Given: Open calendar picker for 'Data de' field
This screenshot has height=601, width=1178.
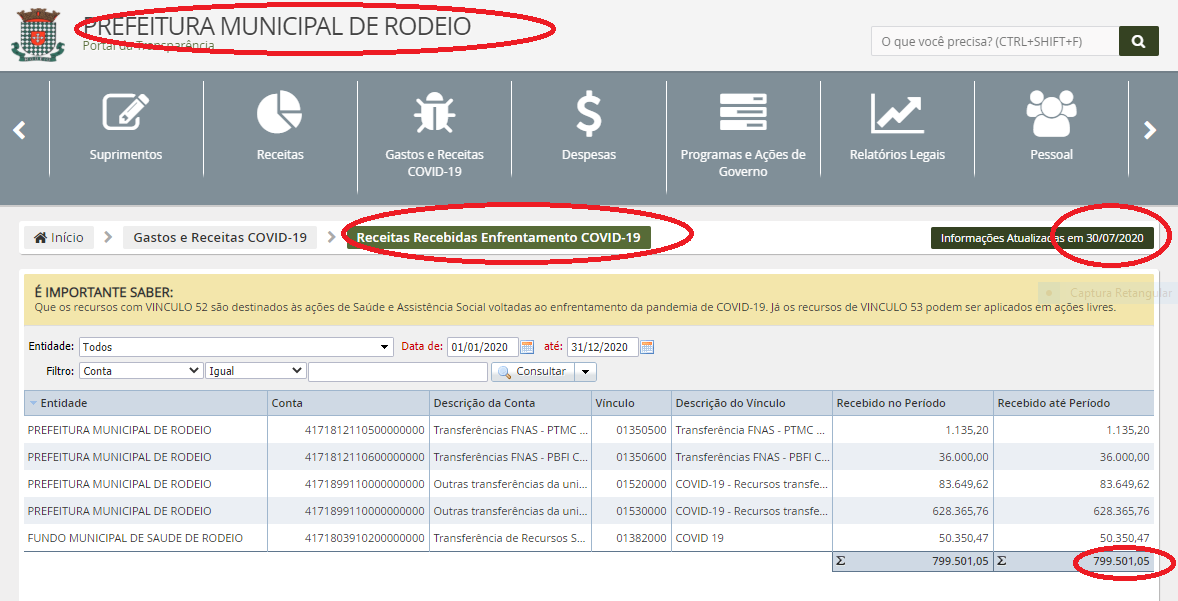Looking at the screenshot, I should pyautogui.click(x=527, y=347).
